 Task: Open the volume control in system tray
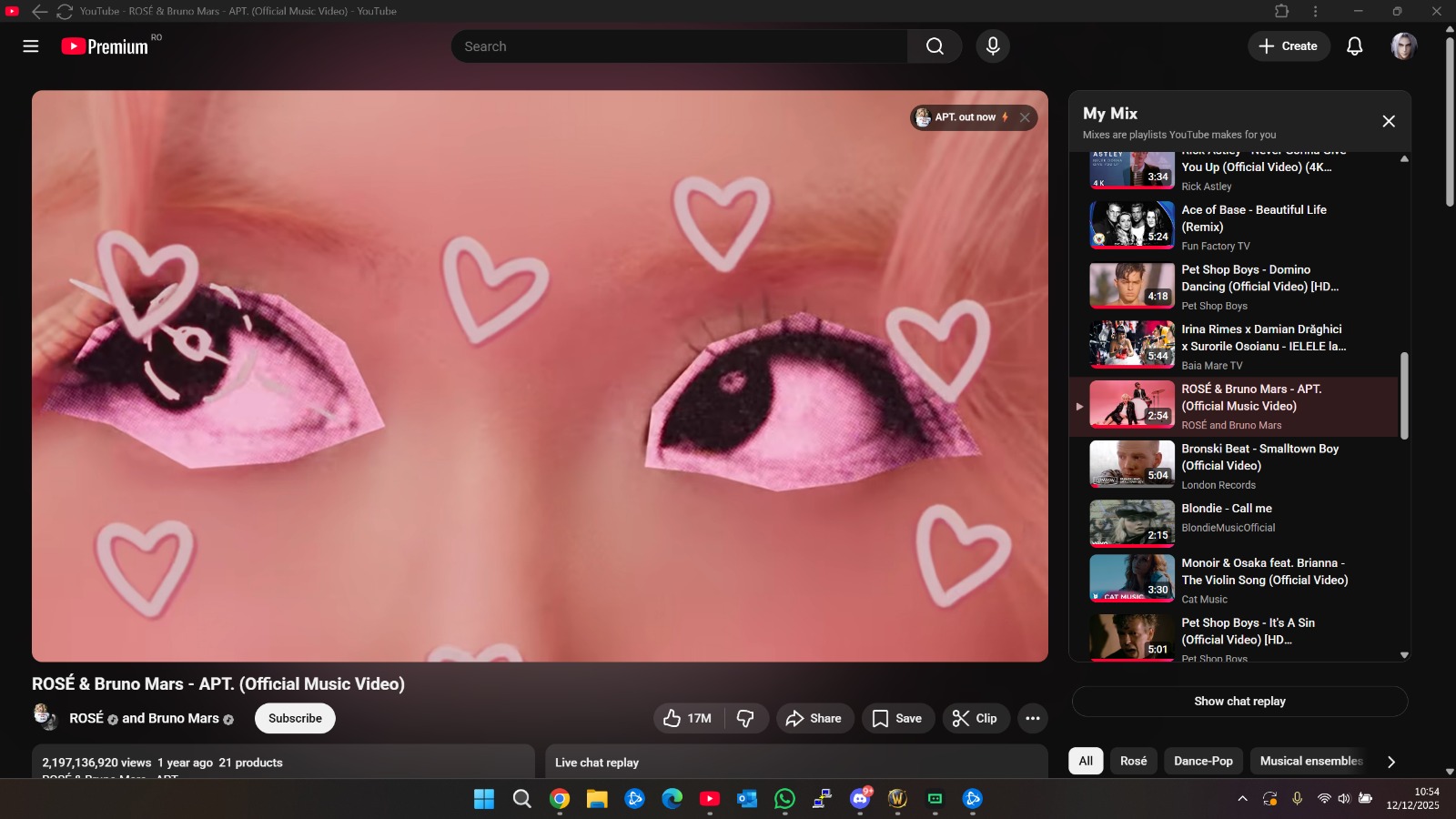point(1344,799)
